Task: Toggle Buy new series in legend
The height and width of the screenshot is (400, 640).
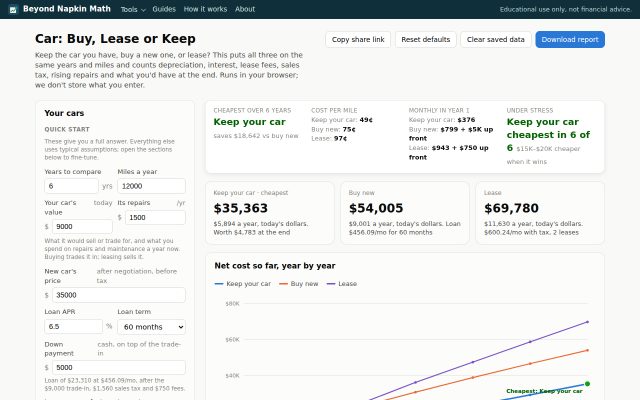Action: pos(298,284)
